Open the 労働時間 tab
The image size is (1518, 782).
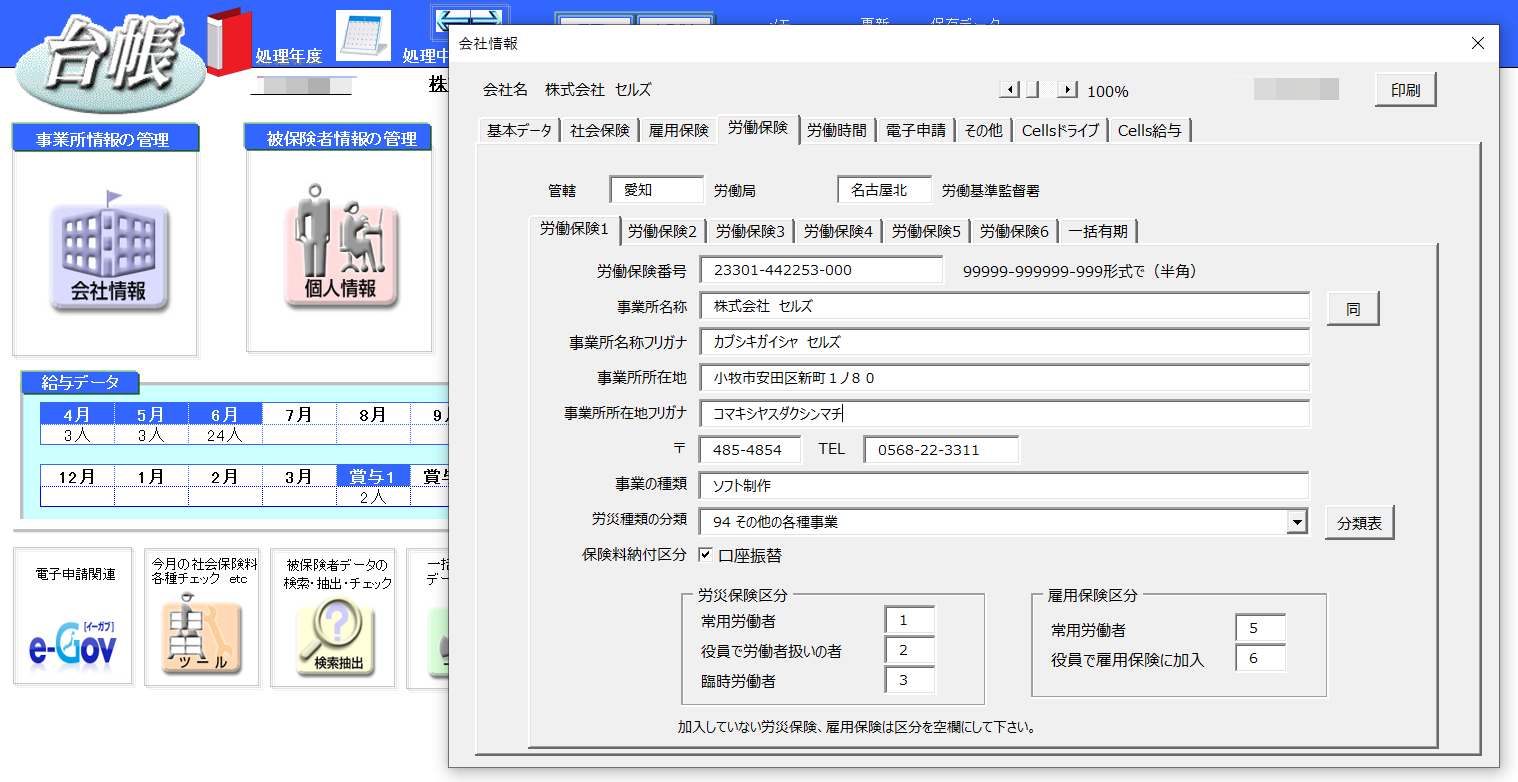(837, 131)
